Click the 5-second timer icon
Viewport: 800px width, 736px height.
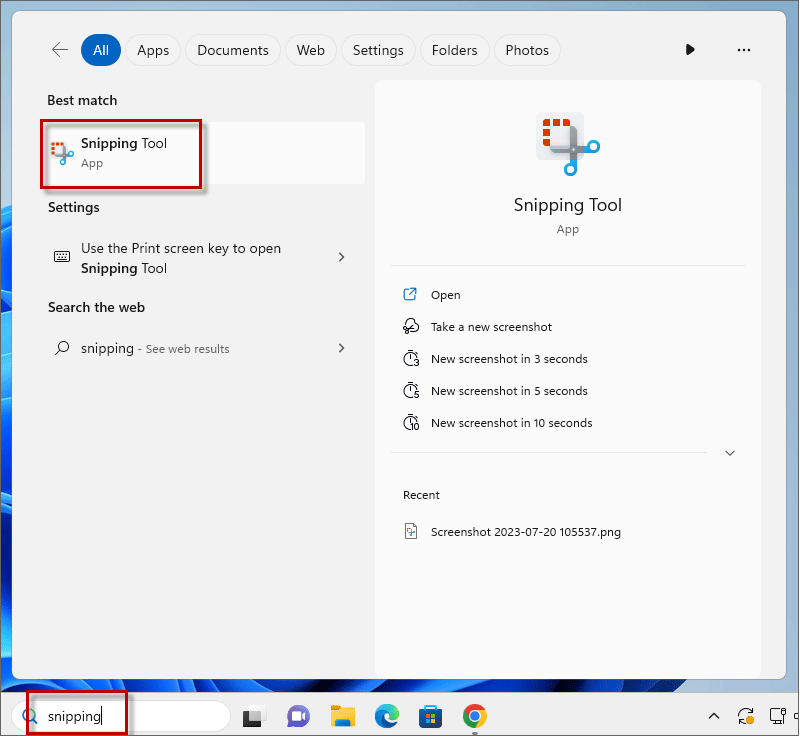[x=411, y=390]
